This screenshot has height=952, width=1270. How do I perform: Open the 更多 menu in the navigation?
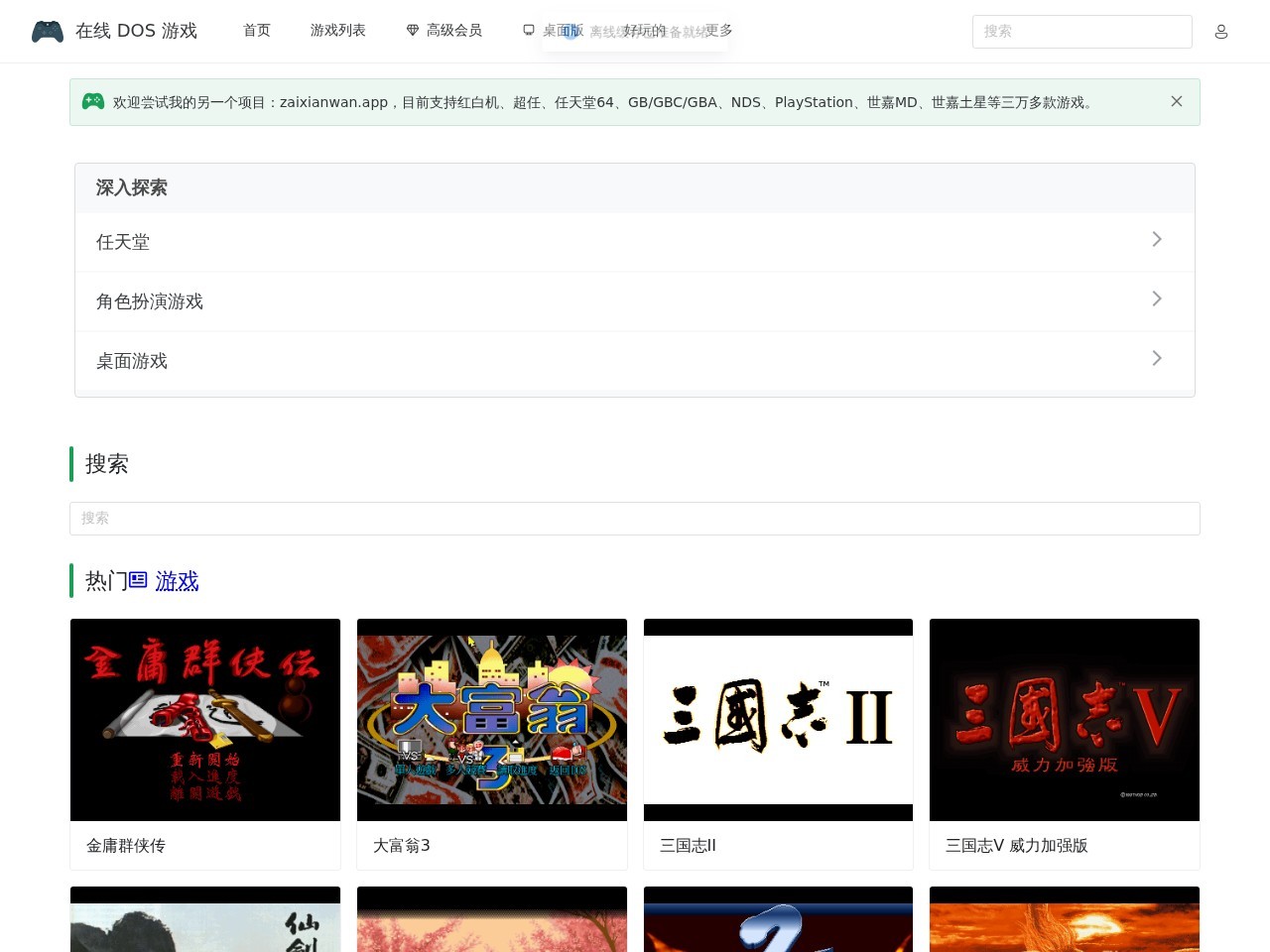tap(719, 31)
